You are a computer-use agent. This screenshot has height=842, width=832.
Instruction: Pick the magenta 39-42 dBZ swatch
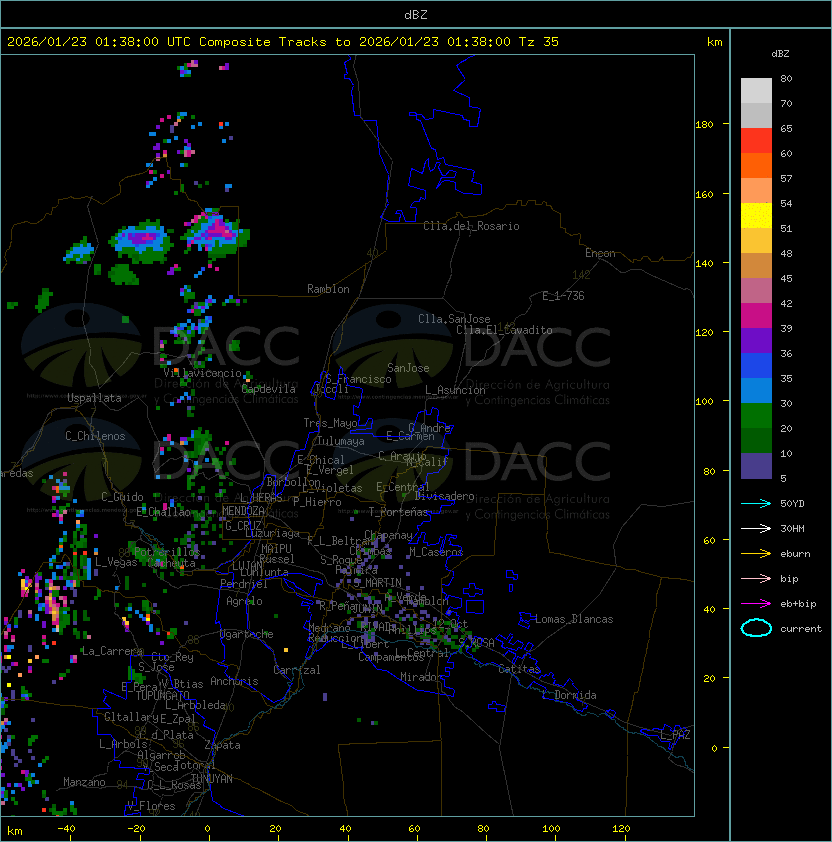coord(756,315)
